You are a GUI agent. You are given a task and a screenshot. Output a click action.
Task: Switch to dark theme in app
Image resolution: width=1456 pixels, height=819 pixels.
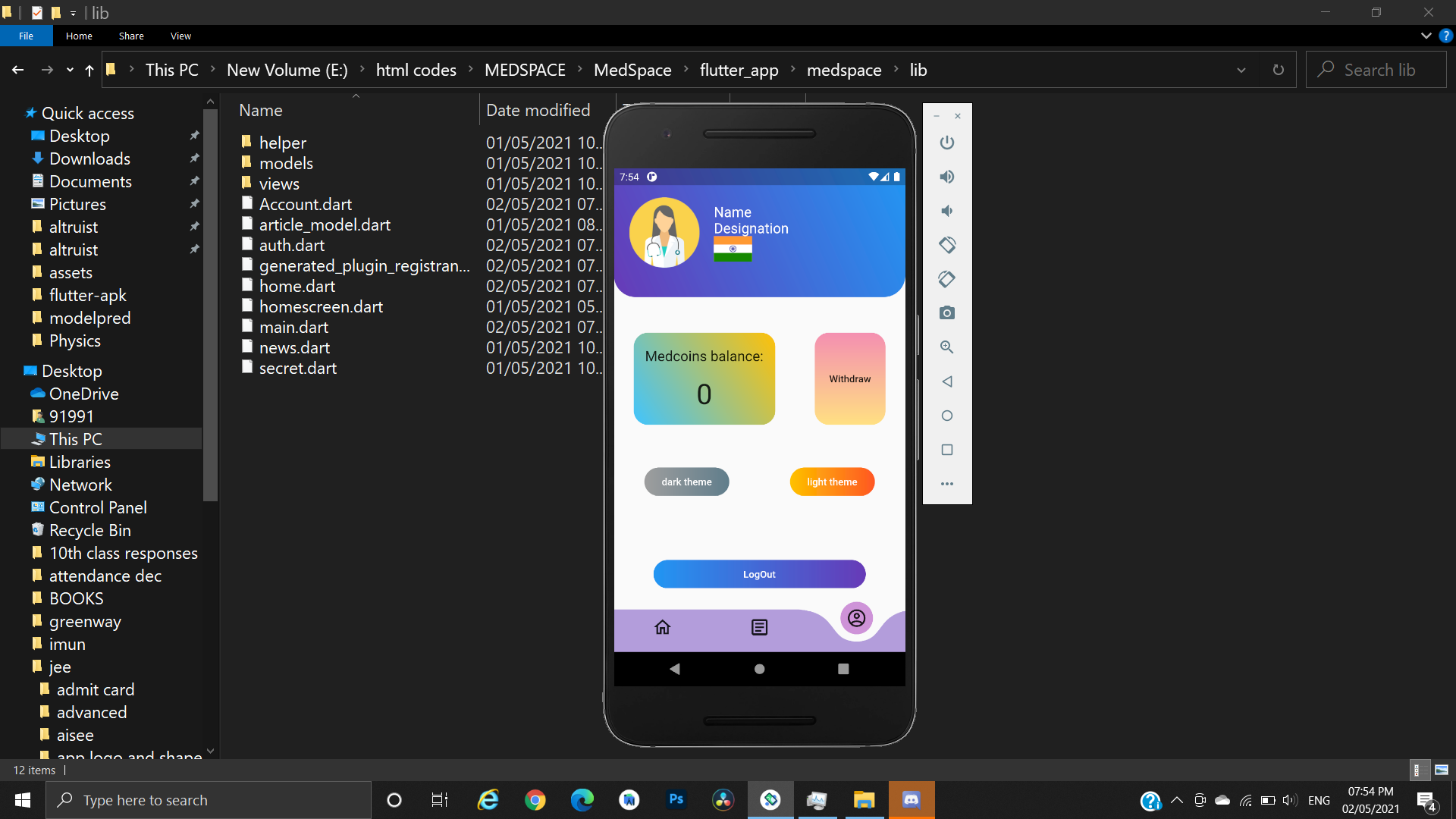point(686,482)
